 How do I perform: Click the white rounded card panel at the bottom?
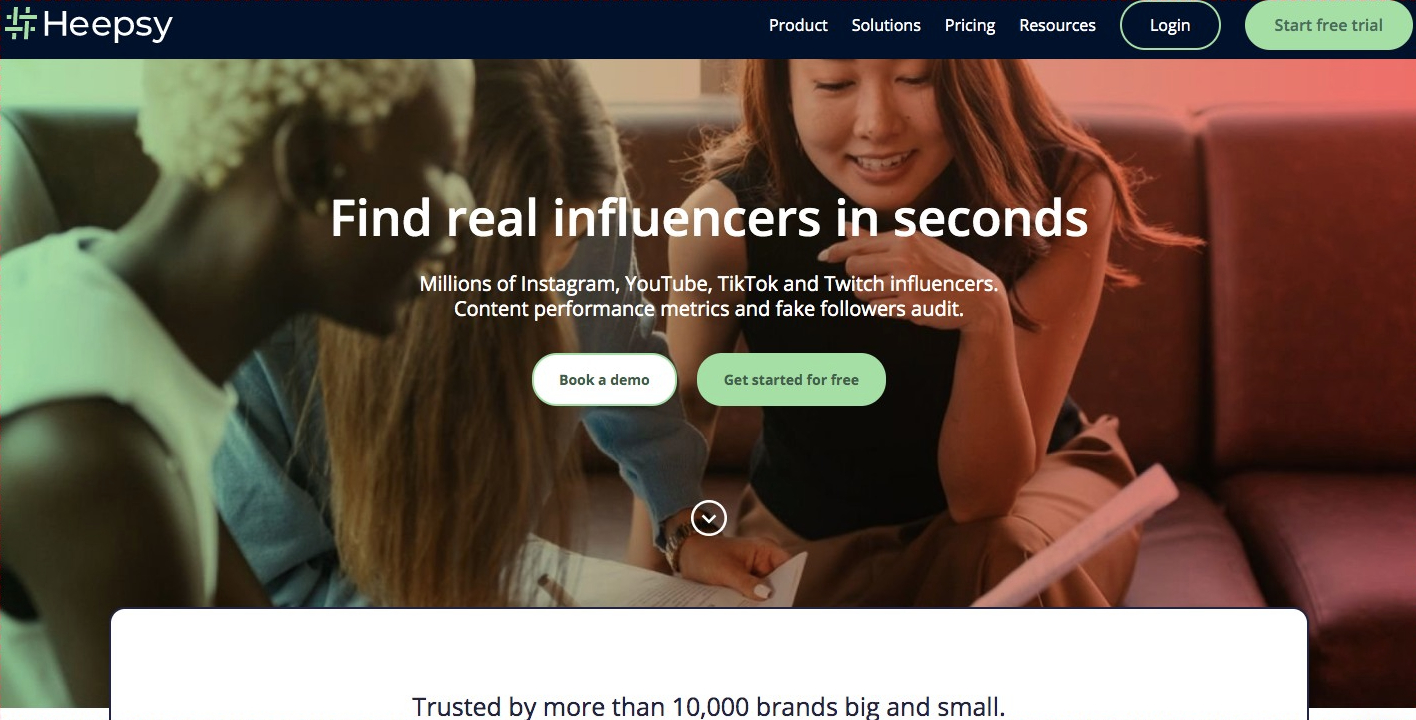709,664
